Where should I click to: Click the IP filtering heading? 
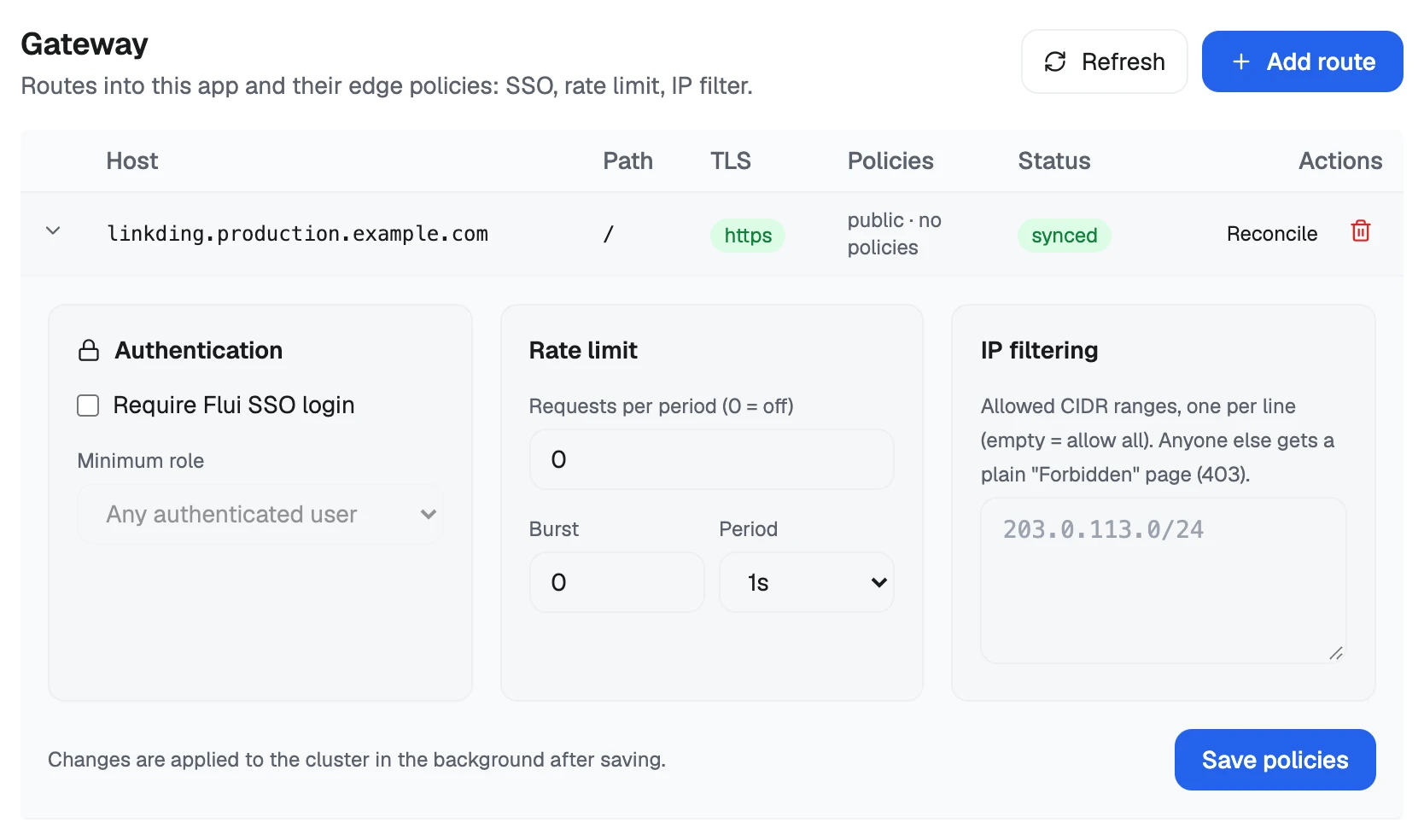[1039, 350]
